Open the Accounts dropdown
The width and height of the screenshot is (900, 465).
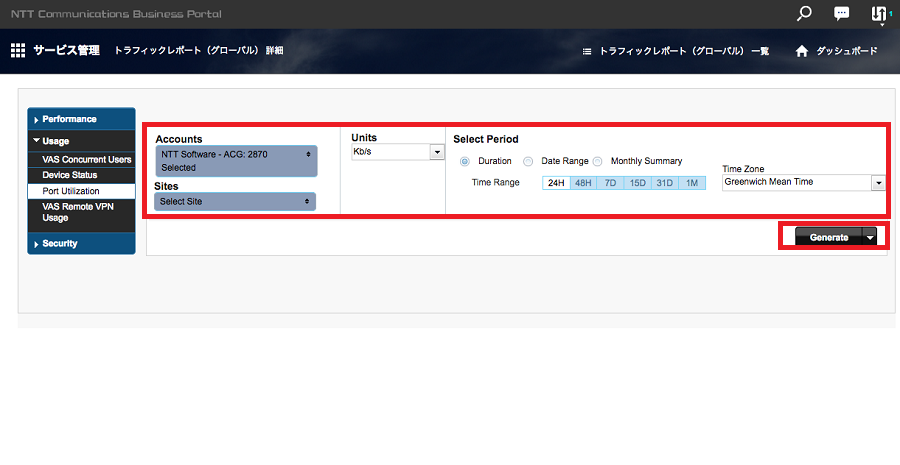point(236,161)
